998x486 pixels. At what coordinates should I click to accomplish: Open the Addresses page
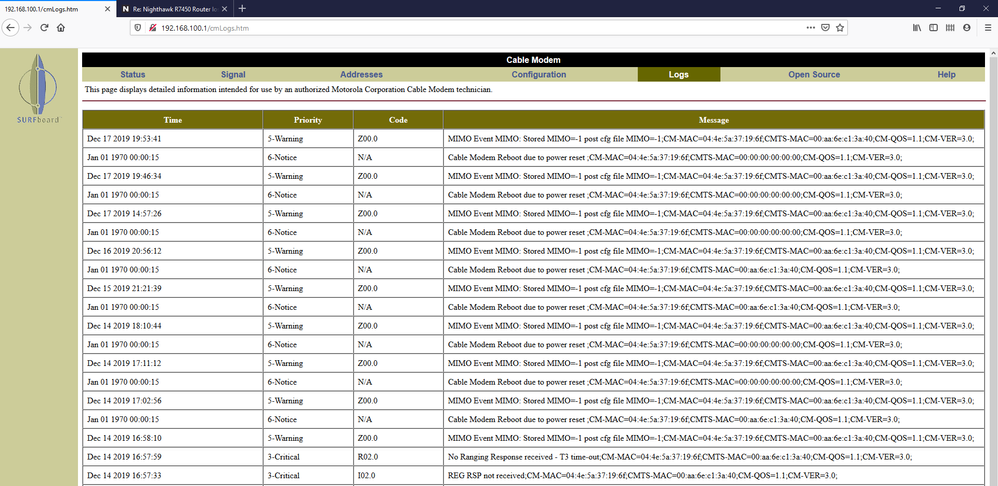click(361, 74)
